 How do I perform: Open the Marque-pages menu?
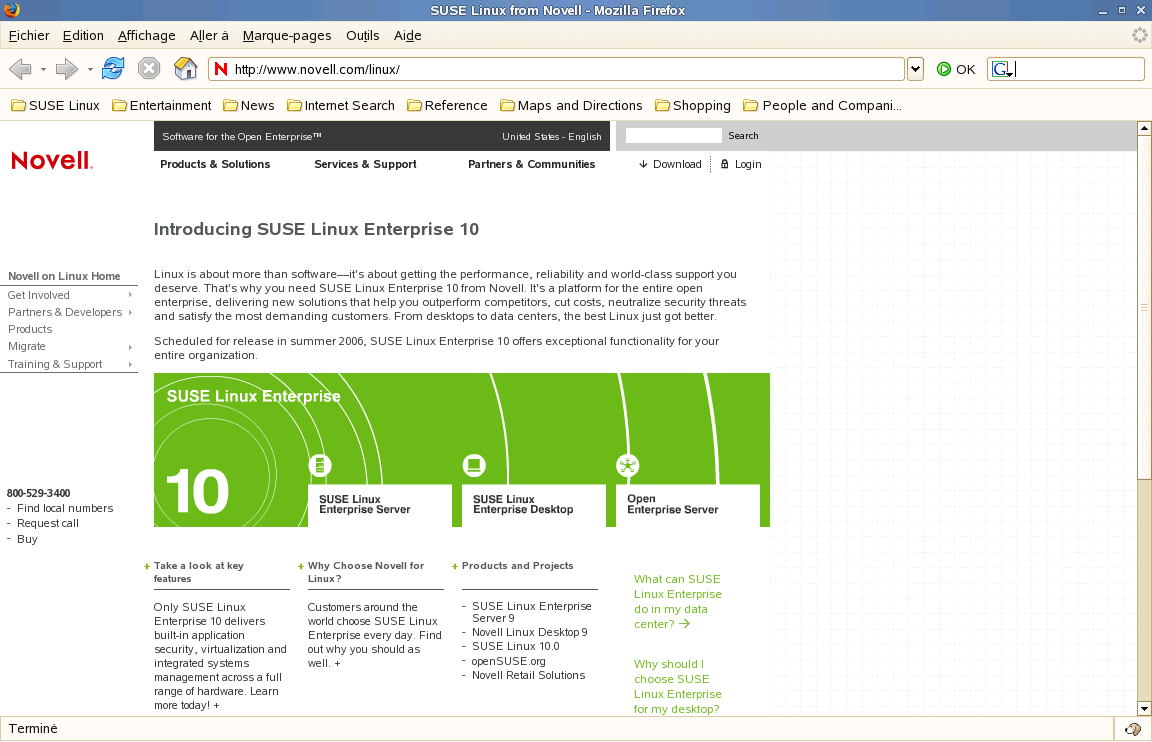pyautogui.click(x=287, y=35)
